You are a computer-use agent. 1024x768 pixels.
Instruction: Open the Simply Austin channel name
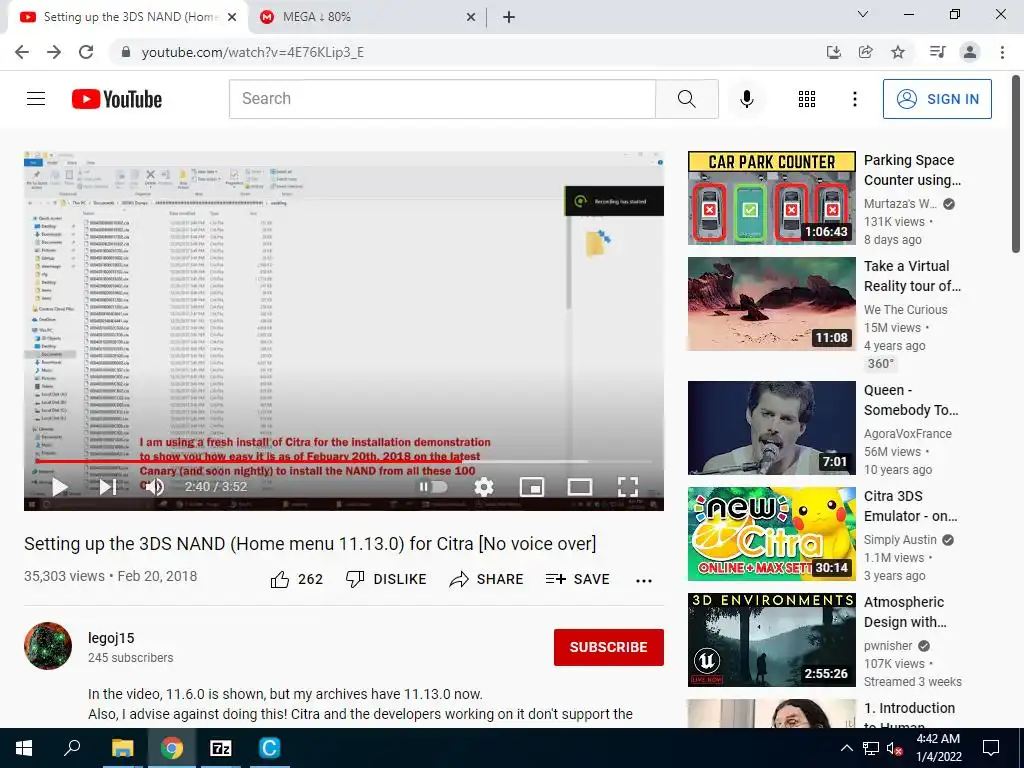tap(900, 539)
